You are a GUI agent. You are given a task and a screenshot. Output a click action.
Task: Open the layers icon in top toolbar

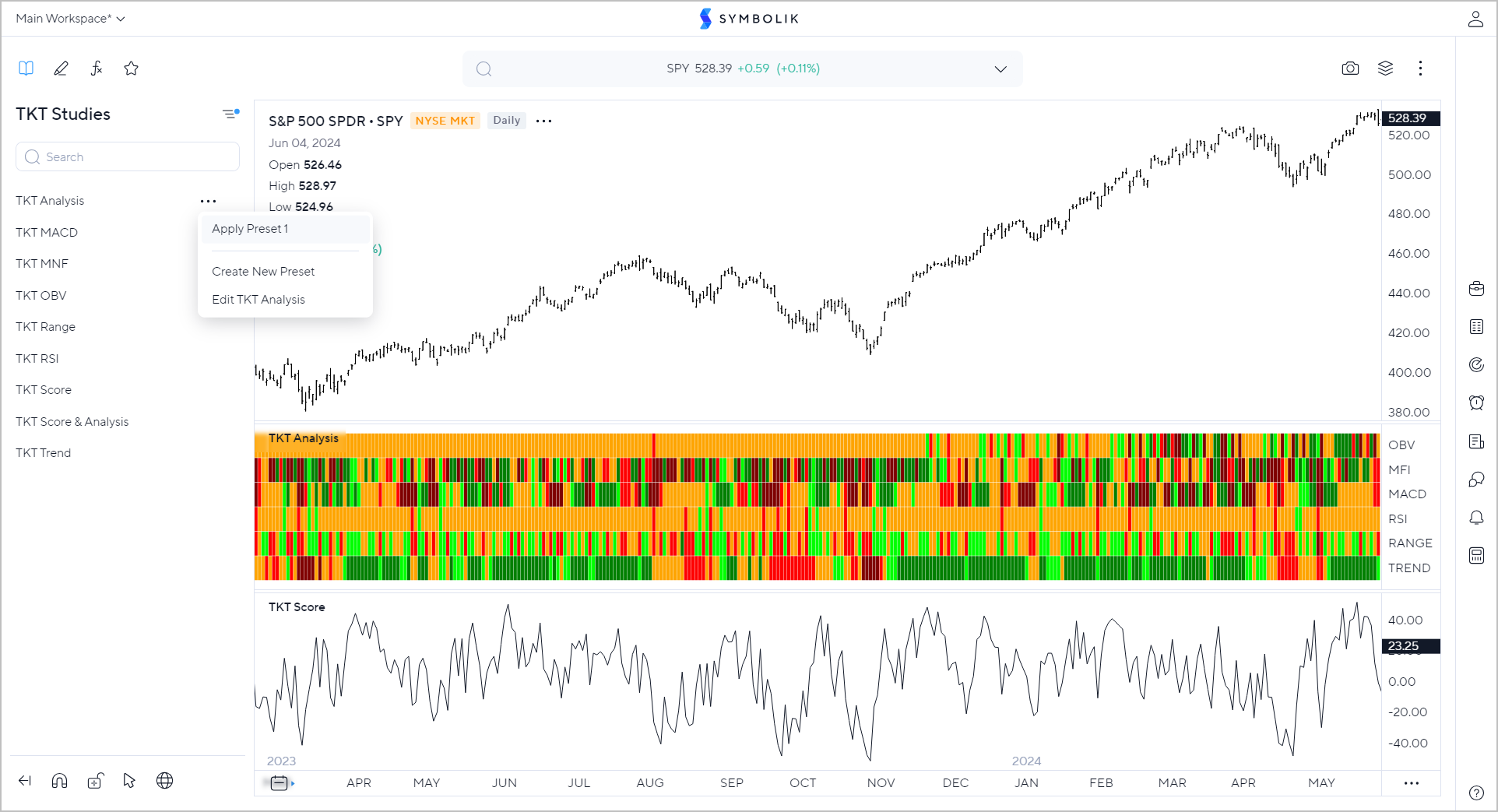tap(1385, 69)
